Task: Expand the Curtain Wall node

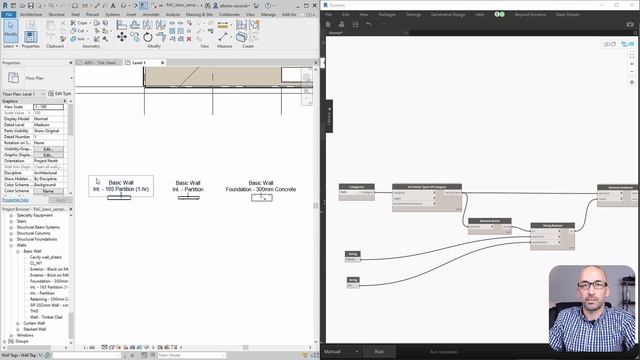Action: coord(18,323)
